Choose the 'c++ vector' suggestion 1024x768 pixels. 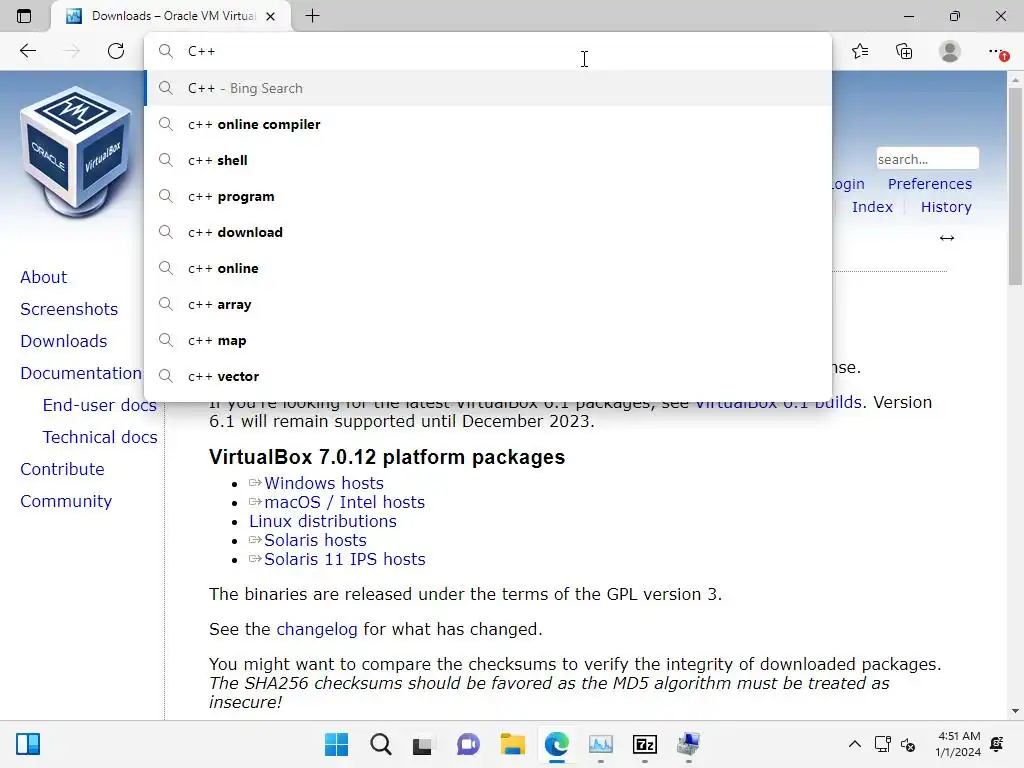coord(488,376)
